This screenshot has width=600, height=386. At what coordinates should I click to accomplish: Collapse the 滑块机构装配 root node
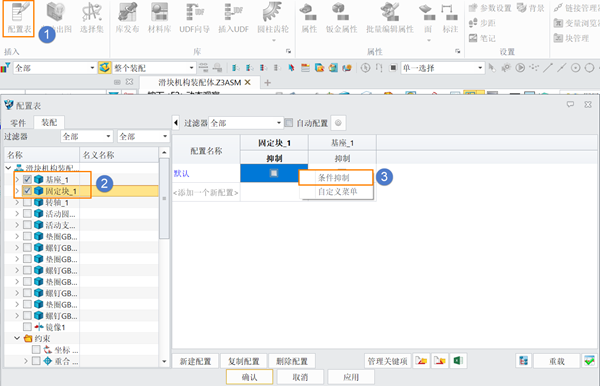click(8, 168)
